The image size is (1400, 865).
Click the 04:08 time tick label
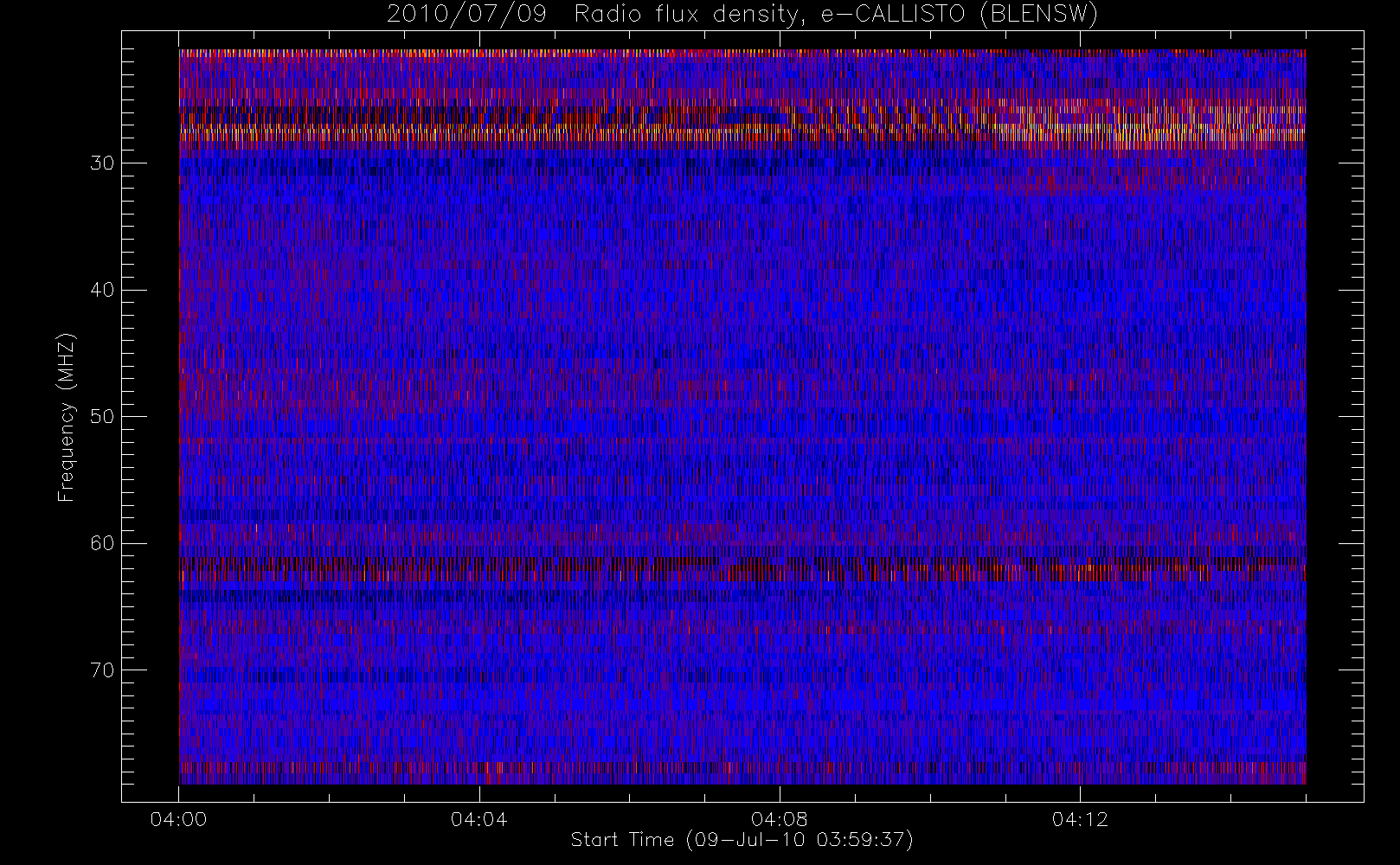coord(780,819)
